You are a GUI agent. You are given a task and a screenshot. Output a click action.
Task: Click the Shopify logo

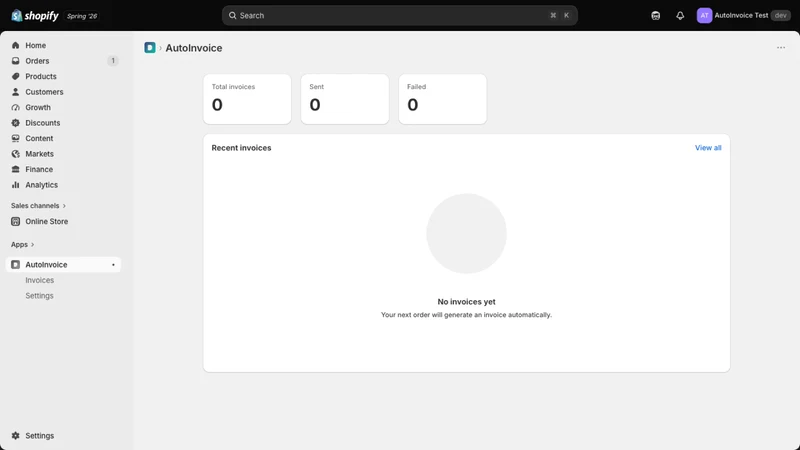coord(35,16)
